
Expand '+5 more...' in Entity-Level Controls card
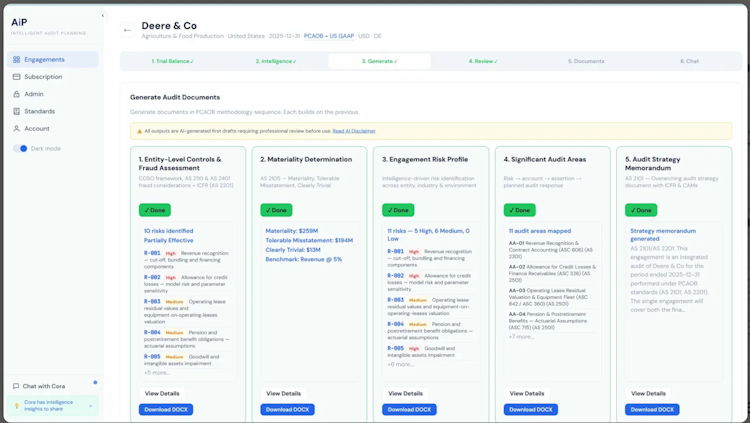click(157, 373)
